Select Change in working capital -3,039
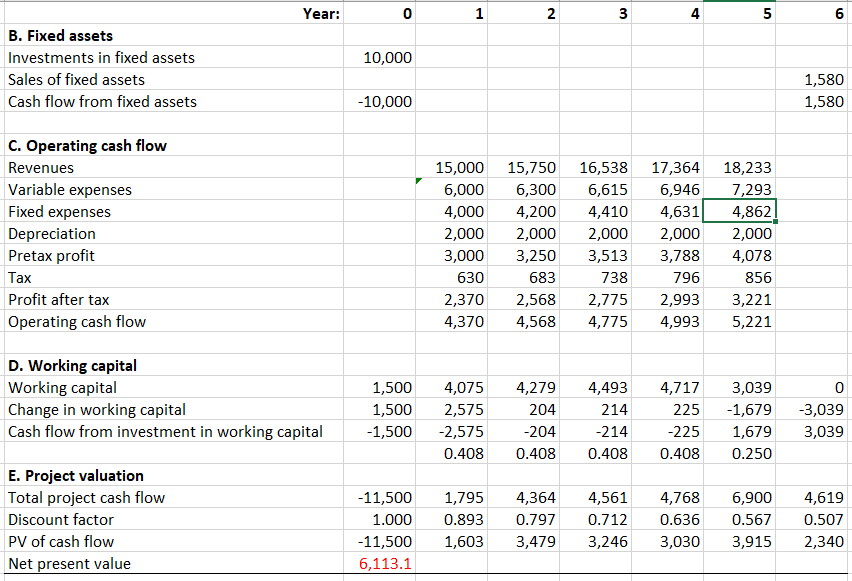This screenshot has height=581, width=852. (x=811, y=409)
